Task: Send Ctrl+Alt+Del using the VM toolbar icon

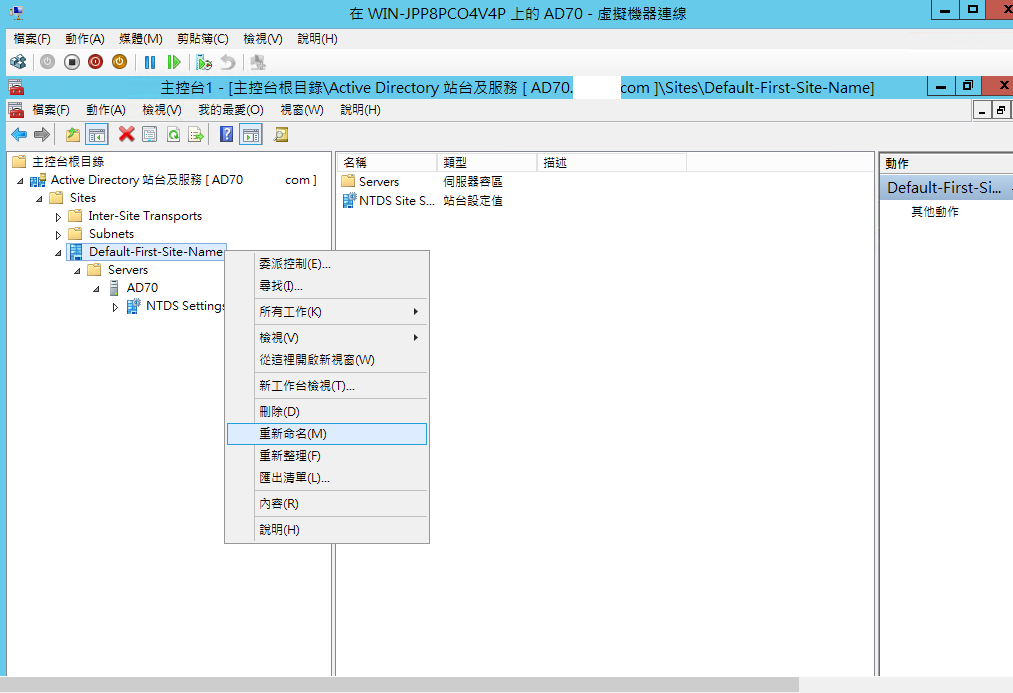Action: tap(18, 62)
